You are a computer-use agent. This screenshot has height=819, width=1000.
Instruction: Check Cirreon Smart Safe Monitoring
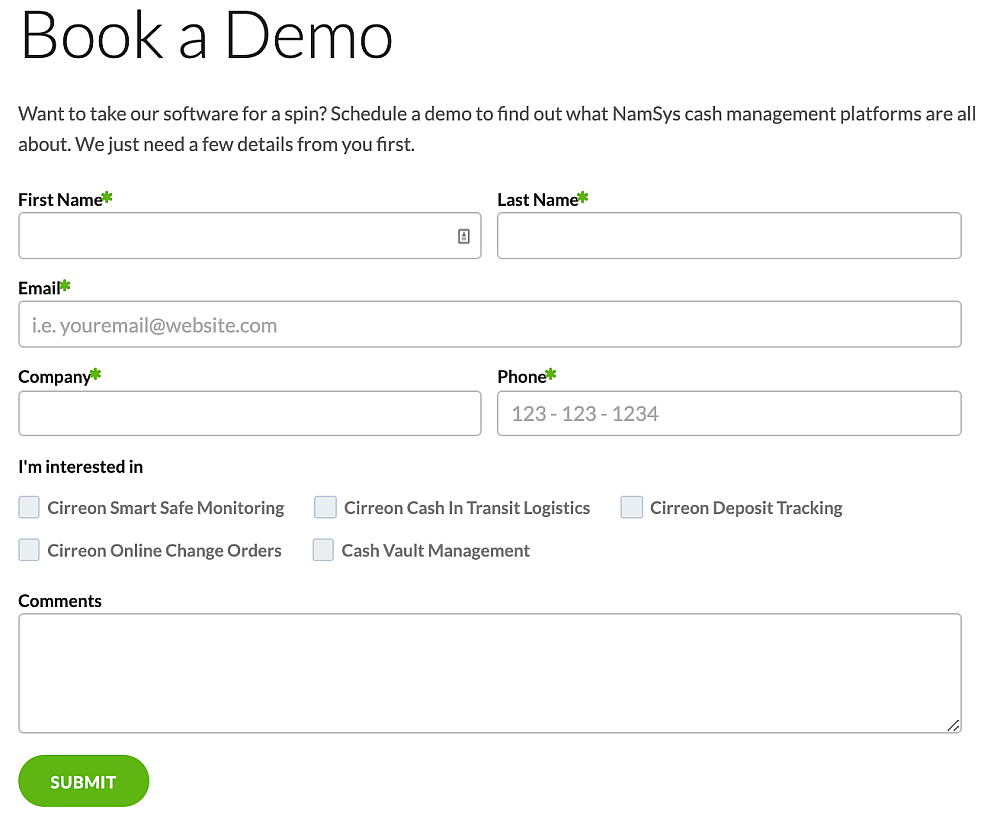29,508
